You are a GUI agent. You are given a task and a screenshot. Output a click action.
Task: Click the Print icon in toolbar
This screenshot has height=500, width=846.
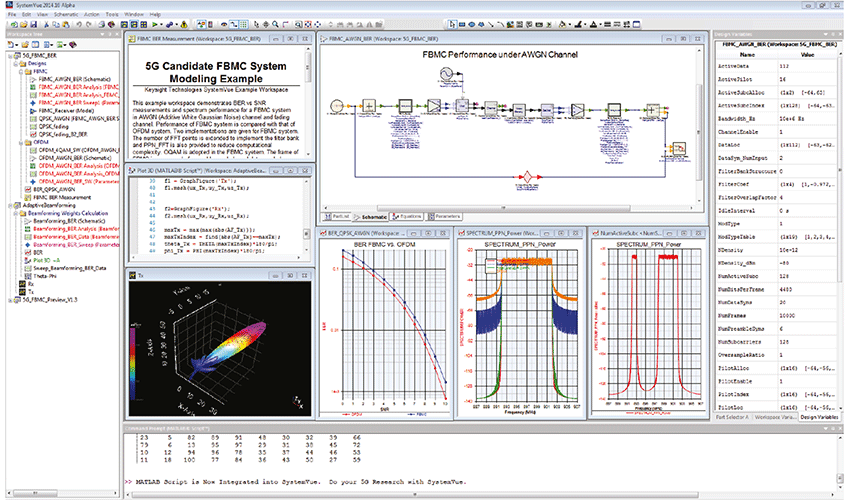pos(101,24)
